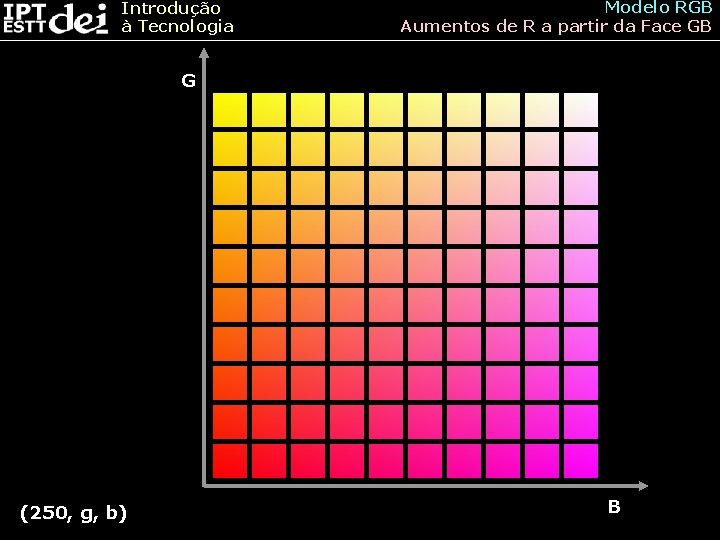720x540 pixels.
Task: Select the second swatch in the top row
Action: pyautogui.click(x=269, y=110)
